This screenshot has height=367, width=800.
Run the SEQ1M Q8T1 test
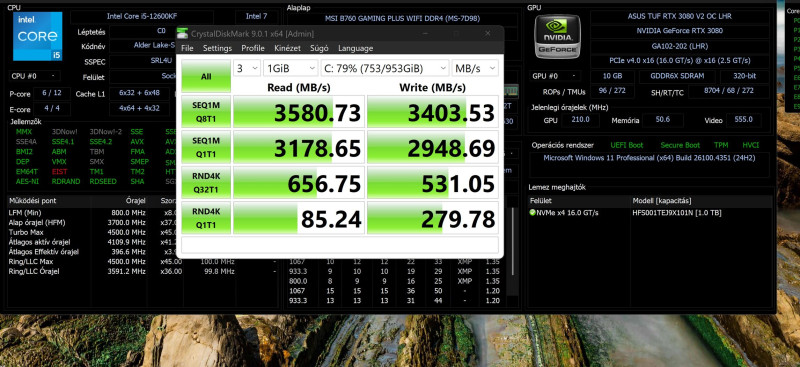(x=206, y=111)
